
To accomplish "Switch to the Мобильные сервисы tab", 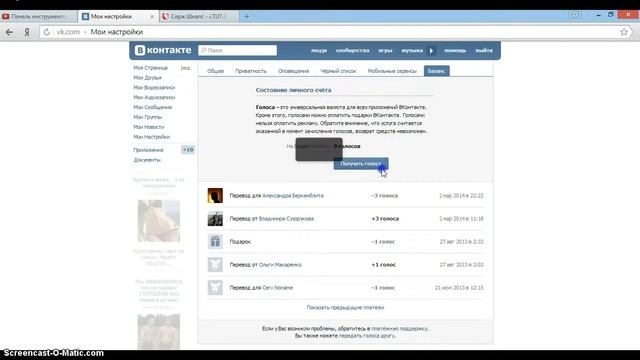I will point(392,71).
